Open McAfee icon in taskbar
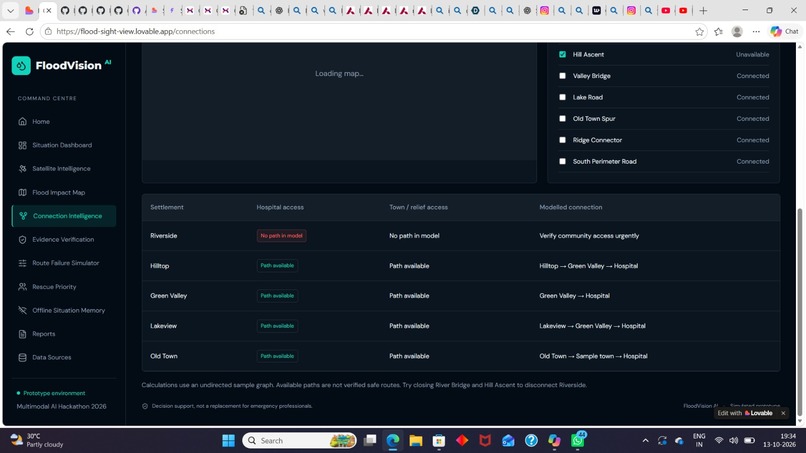806x453 pixels. pyautogui.click(x=485, y=441)
